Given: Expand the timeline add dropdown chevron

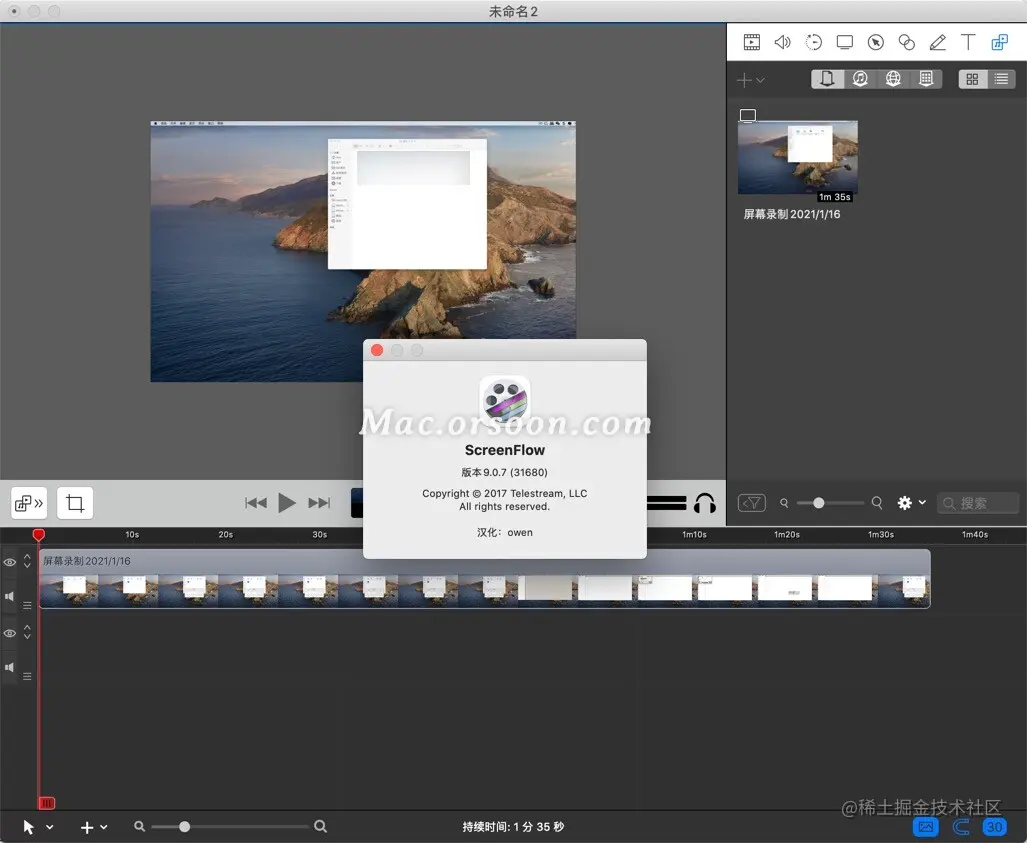Looking at the screenshot, I should pyautogui.click(x=103, y=827).
